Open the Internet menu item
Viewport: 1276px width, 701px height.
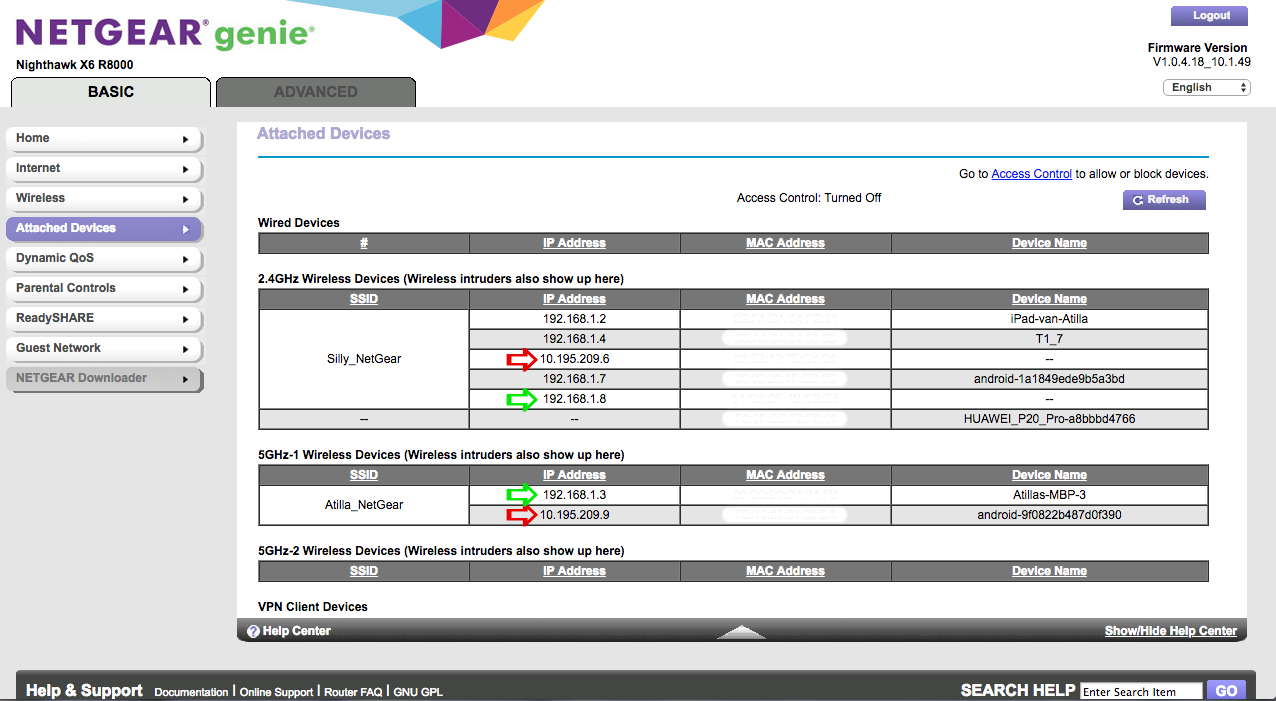coord(103,168)
